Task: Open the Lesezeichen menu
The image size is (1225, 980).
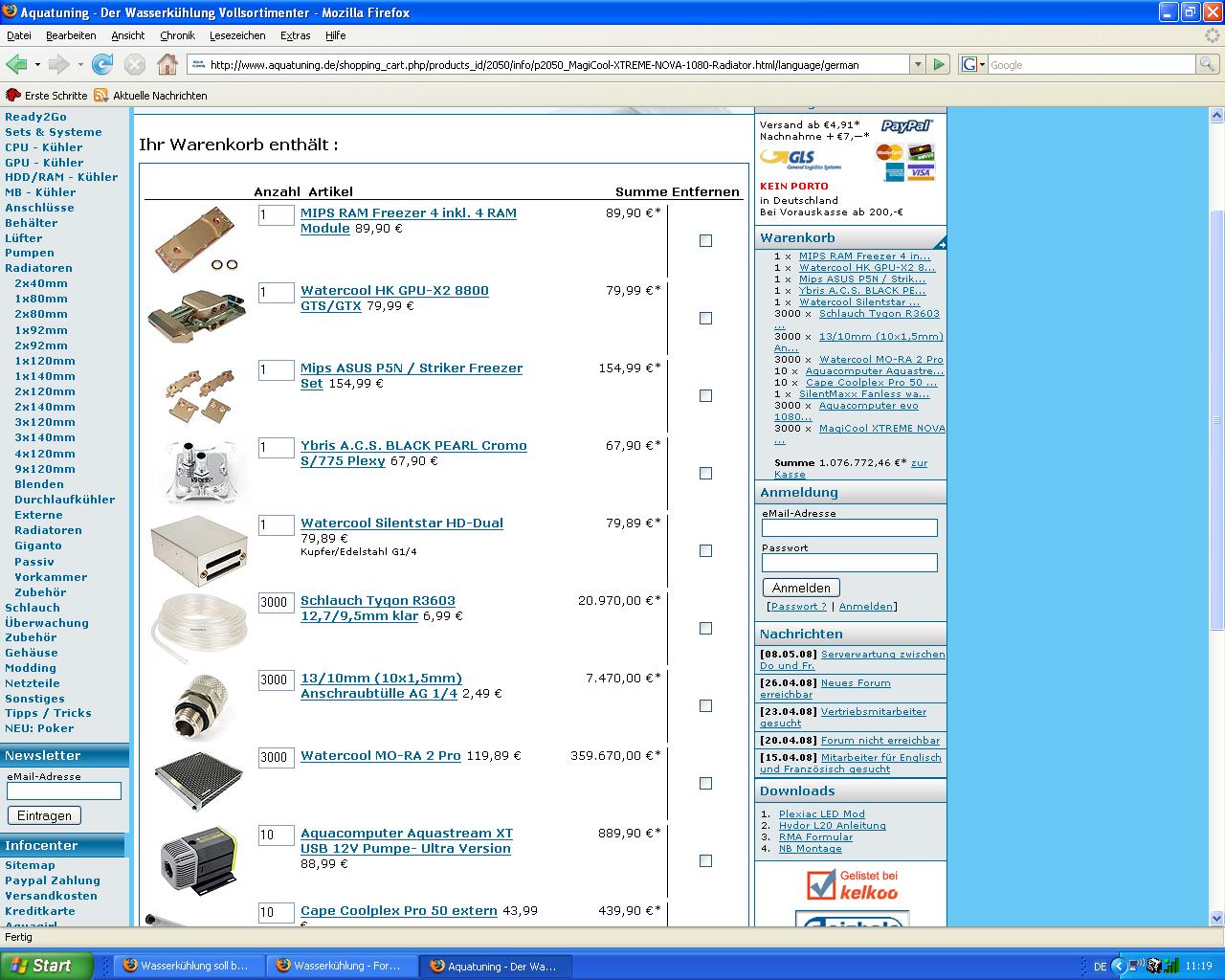Action: [237, 35]
